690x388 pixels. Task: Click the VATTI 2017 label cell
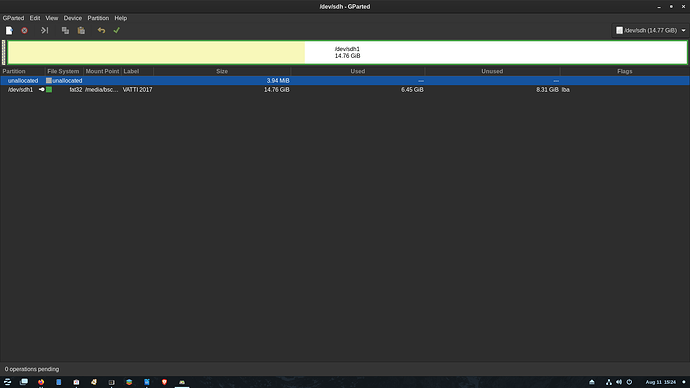coord(137,90)
